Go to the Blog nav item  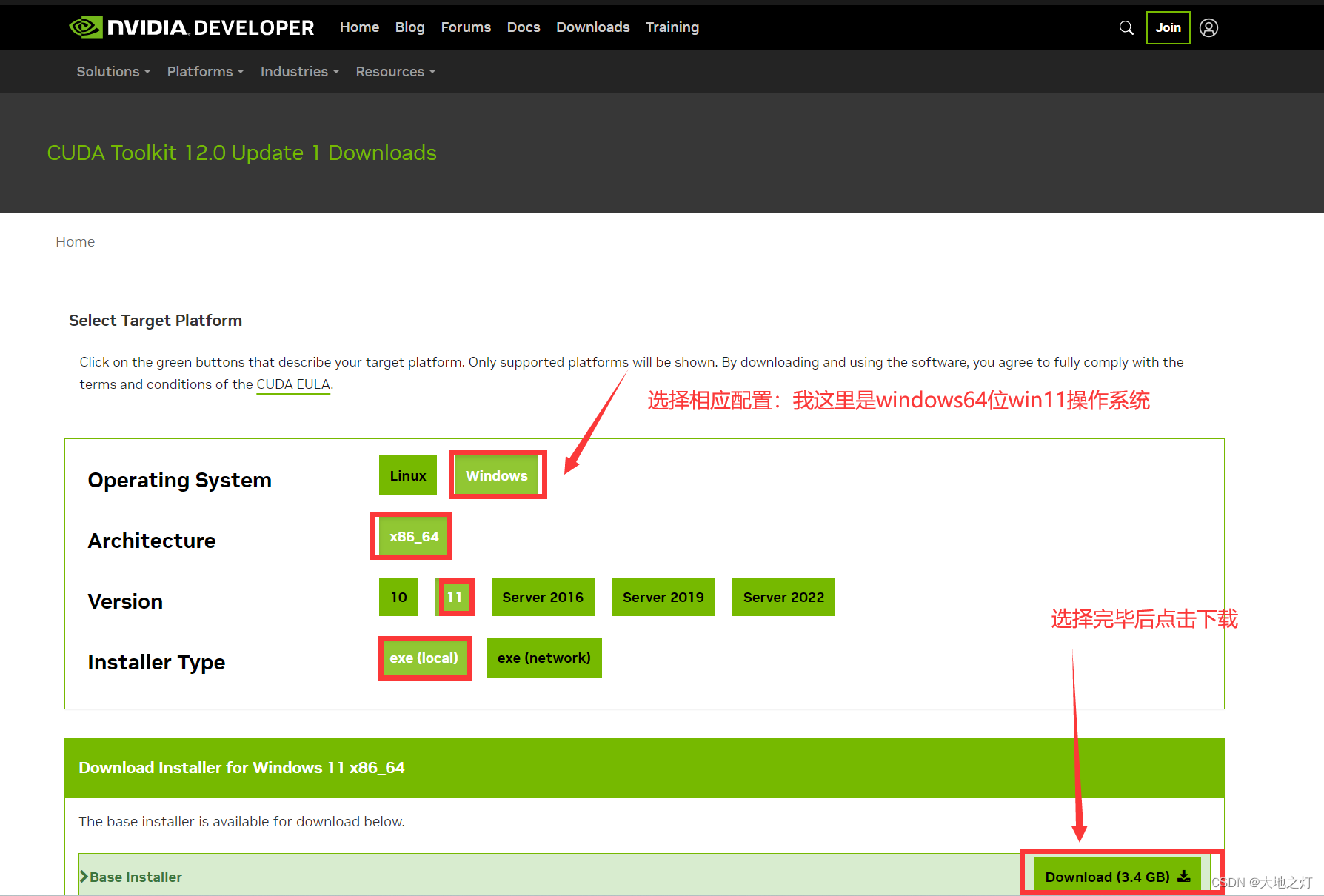pos(409,27)
